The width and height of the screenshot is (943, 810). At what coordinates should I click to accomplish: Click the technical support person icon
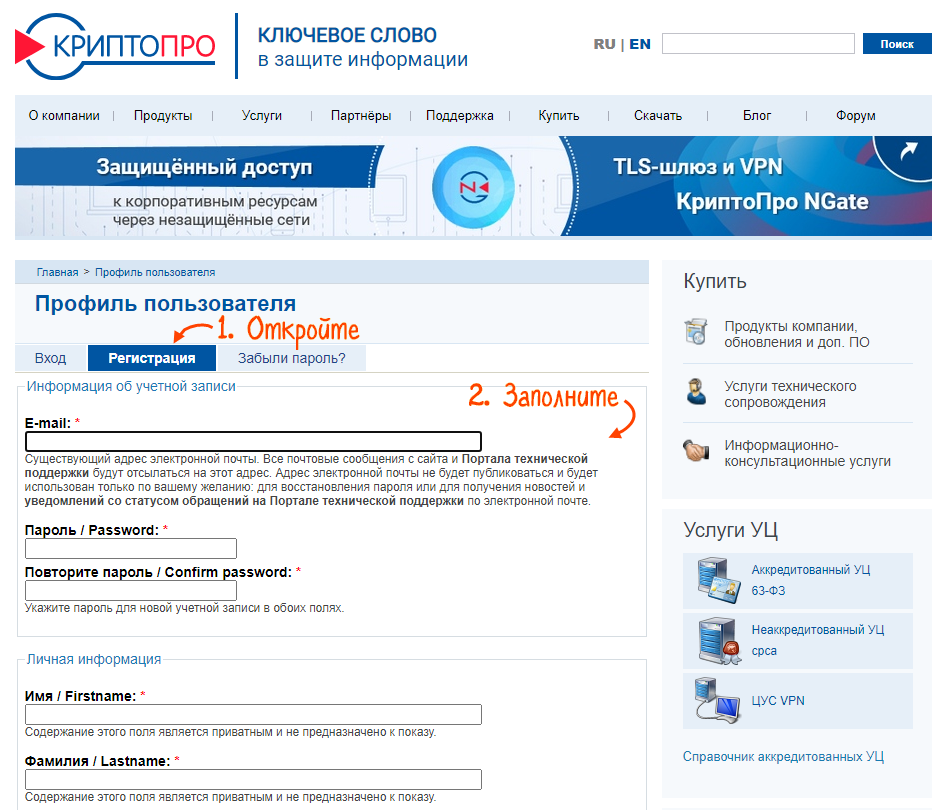click(x=696, y=391)
